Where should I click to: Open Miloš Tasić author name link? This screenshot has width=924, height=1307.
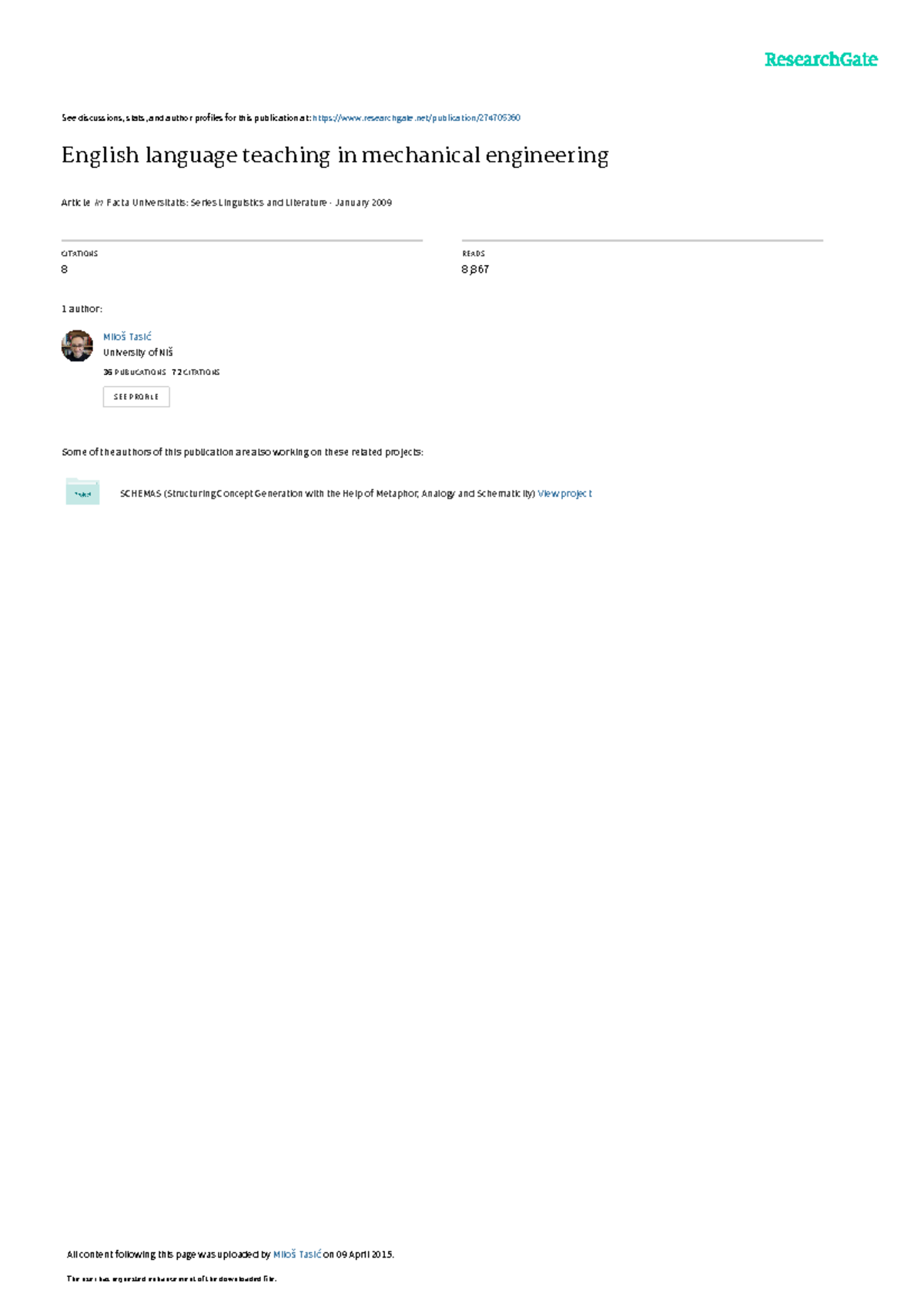tap(127, 337)
